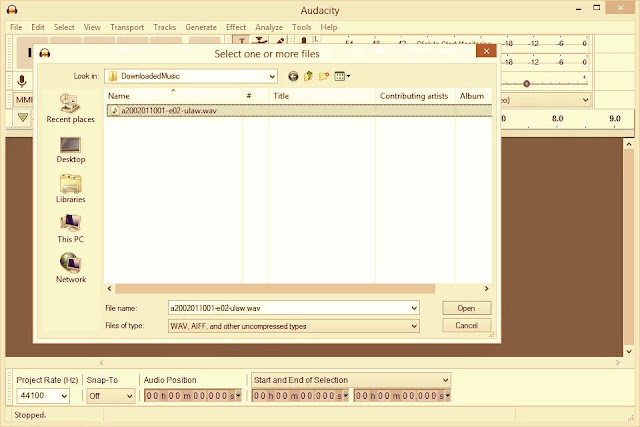Open the Help menu

329,27
